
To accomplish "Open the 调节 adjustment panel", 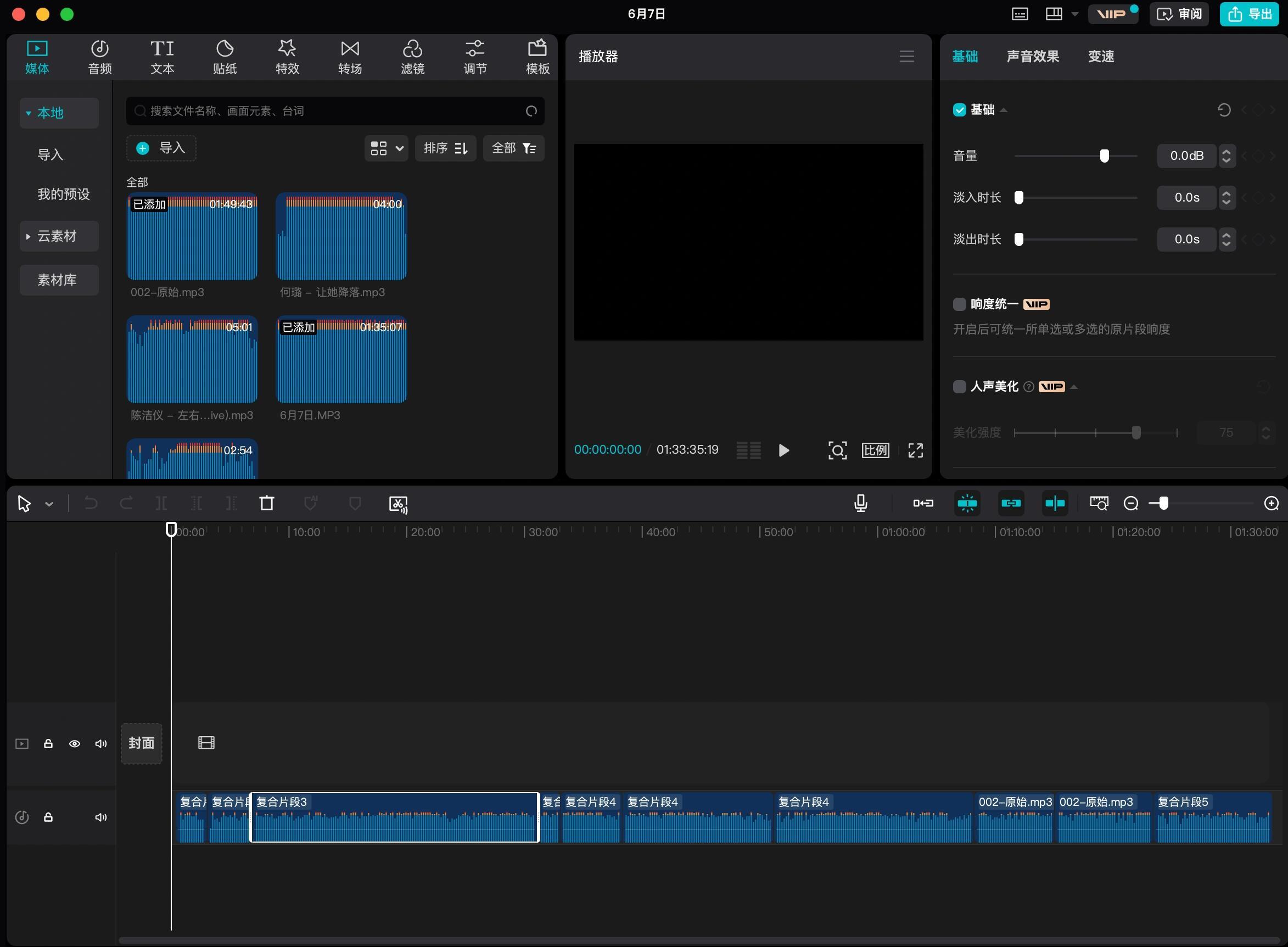I will (x=475, y=57).
